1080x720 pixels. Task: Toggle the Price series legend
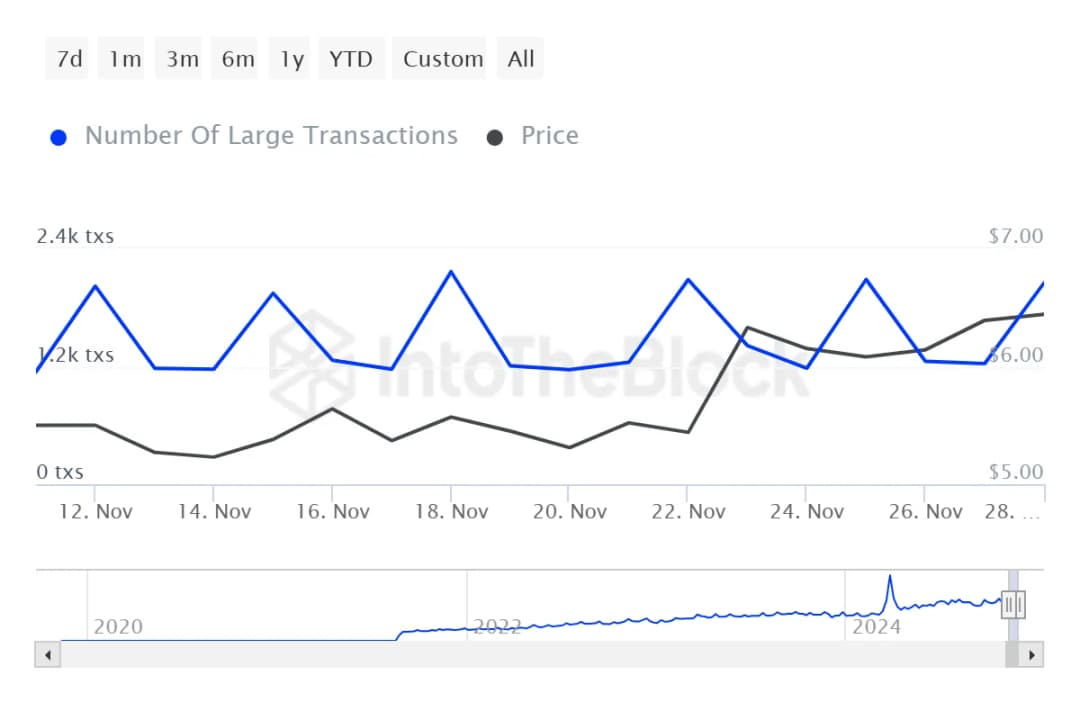tap(549, 136)
